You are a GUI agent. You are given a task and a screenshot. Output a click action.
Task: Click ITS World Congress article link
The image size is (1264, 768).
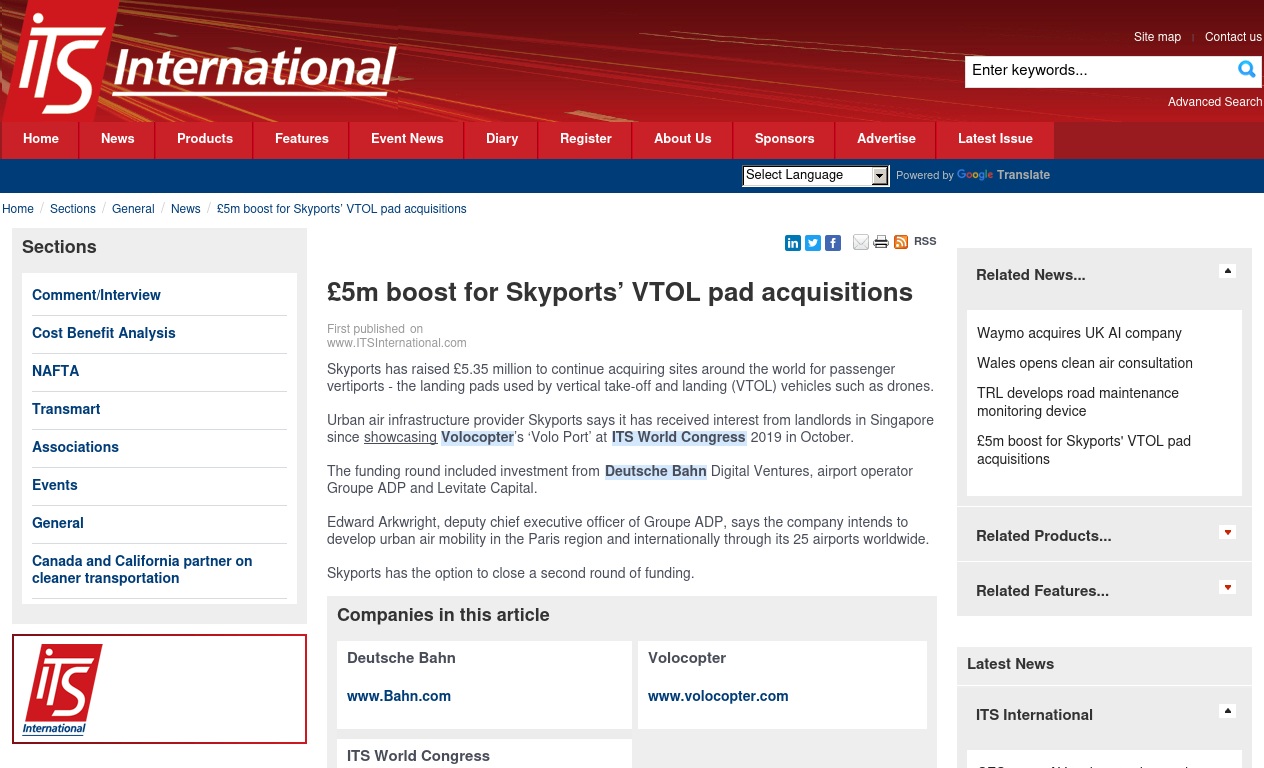click(679, 437)
